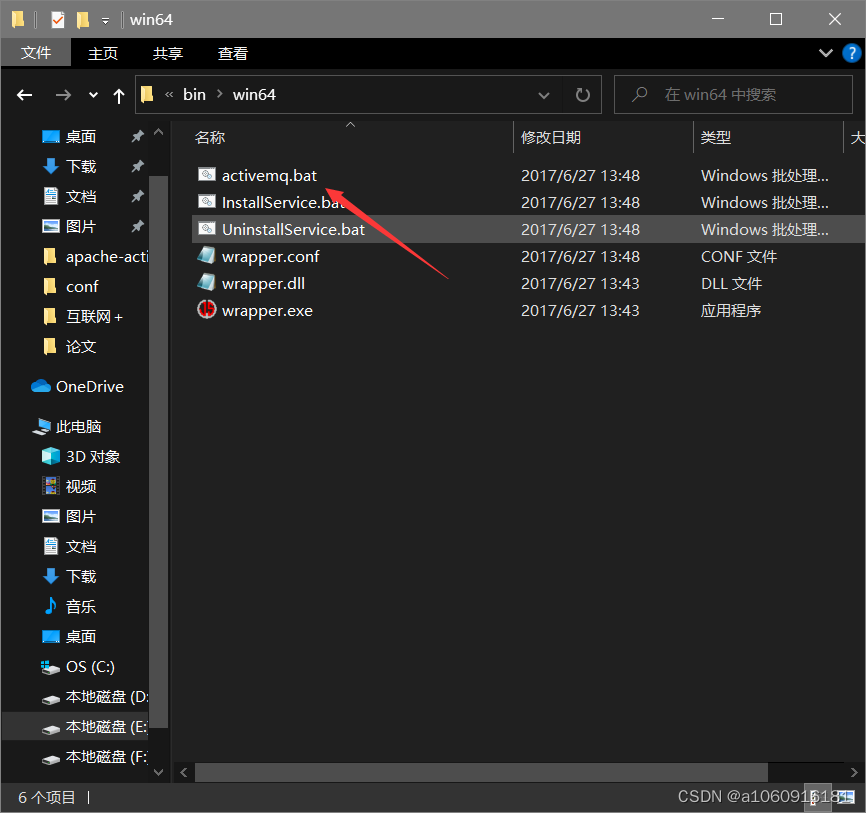Viewport: 866px width, 813px height.
Task: Open the address bar history dropdown
Action: pos(543,94)
